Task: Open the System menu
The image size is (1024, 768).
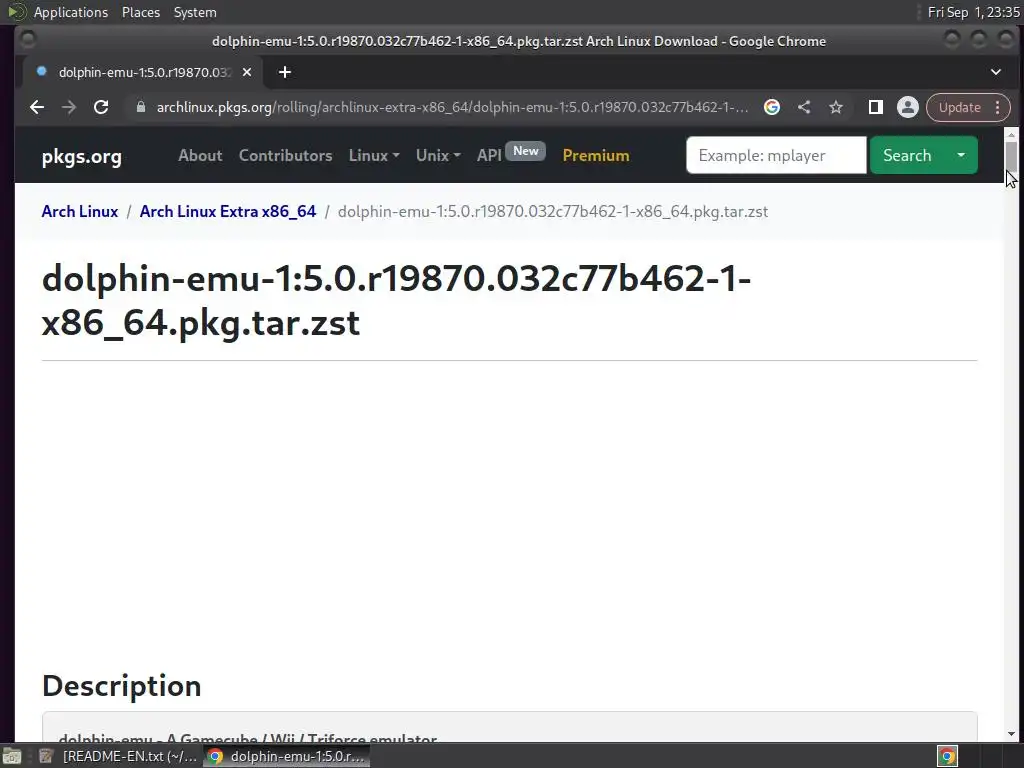Action: tap(195, 12)
